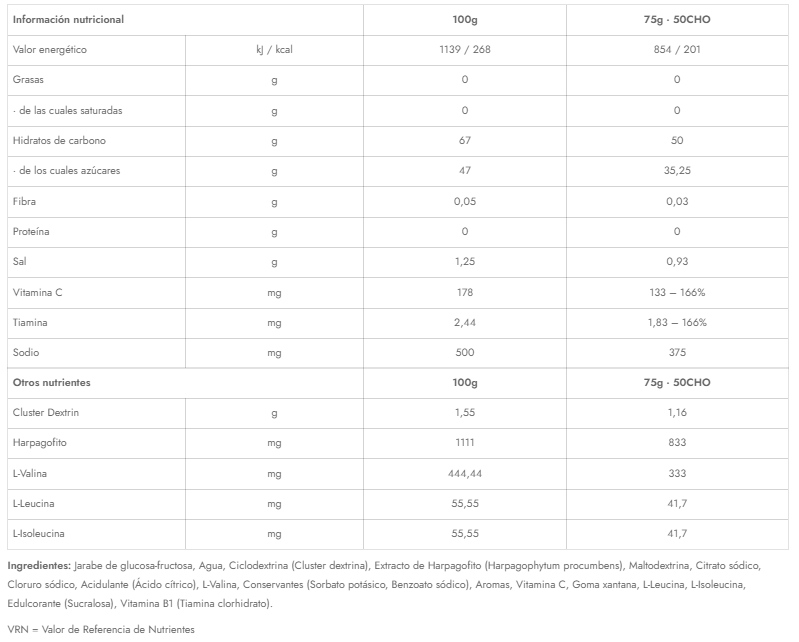The image size is (799, 642).
Task: Click the Sodio 500 mg value
Action: [465, 353]
